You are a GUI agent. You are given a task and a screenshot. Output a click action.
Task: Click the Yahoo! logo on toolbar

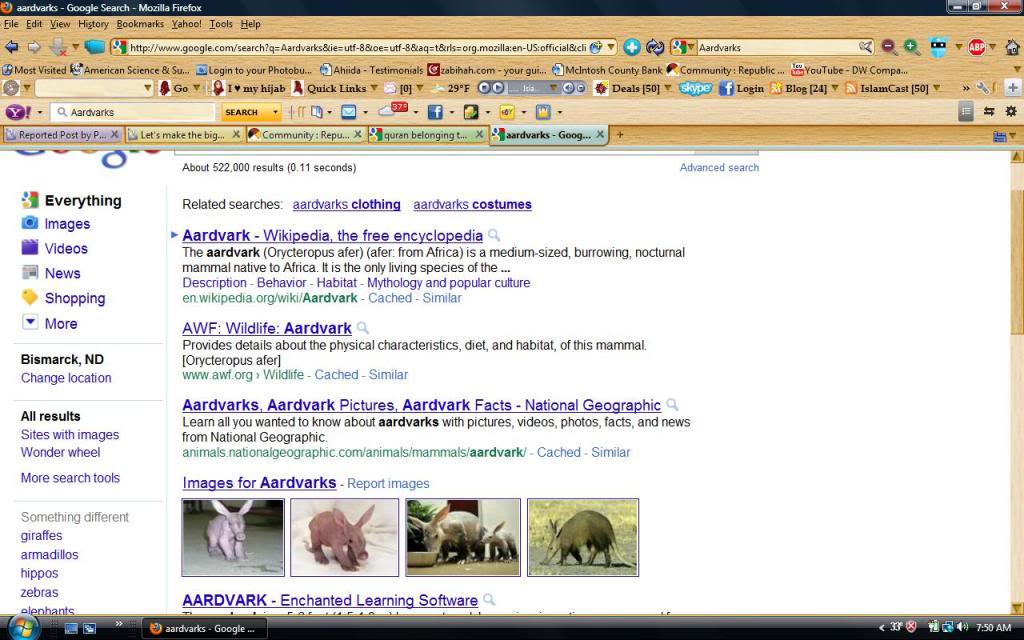point(18,112)
